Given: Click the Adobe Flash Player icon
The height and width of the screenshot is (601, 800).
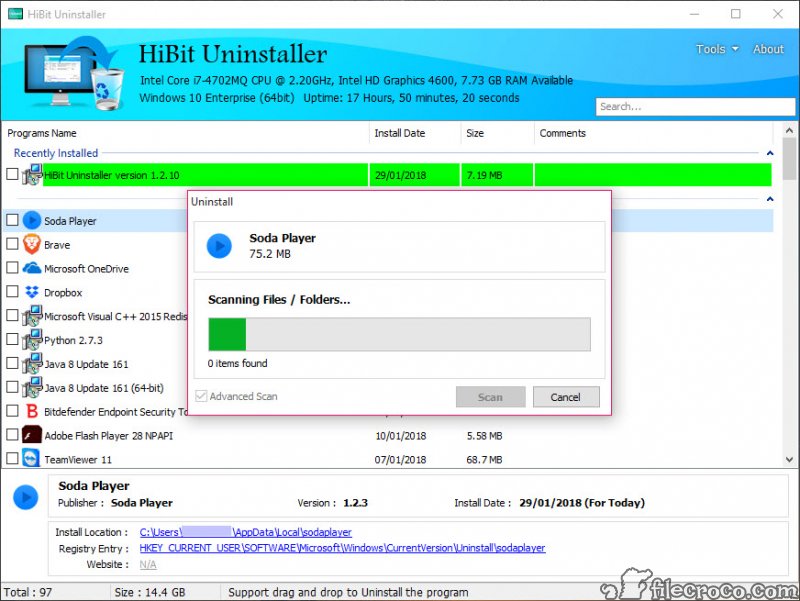Looking at the screenshot, I should pyautogui.click(x=32, y=435).
